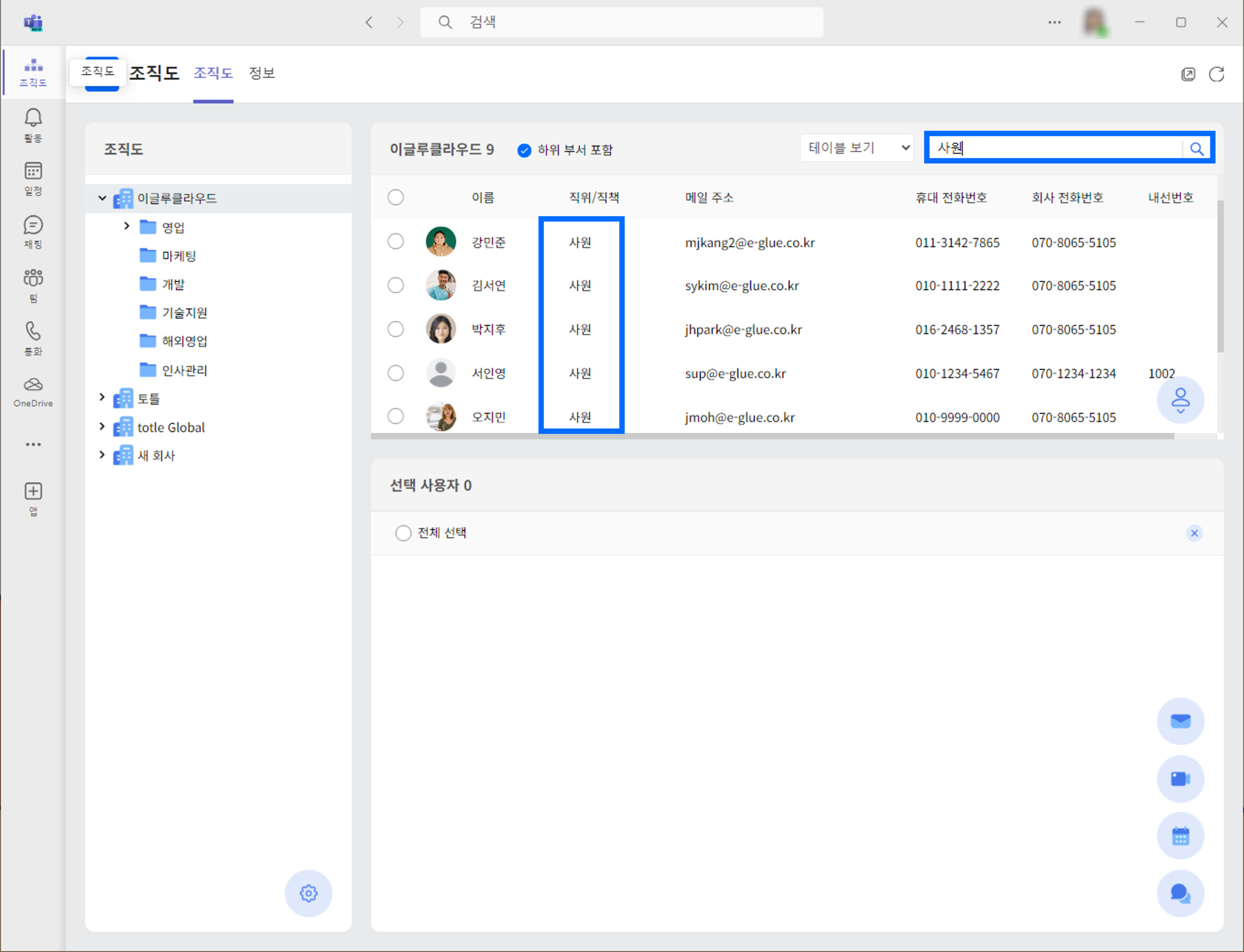
Task: Click the settings gear in org tree panel
Action: [x=309, y=893]
